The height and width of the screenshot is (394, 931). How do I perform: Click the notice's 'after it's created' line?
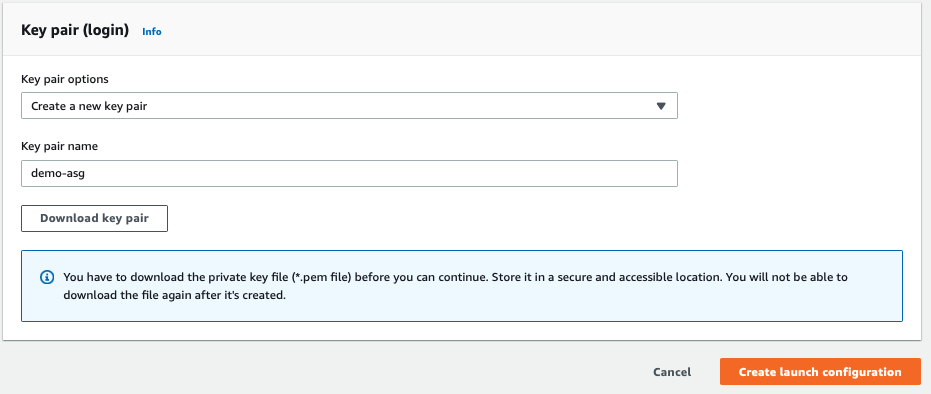[175, 294]
